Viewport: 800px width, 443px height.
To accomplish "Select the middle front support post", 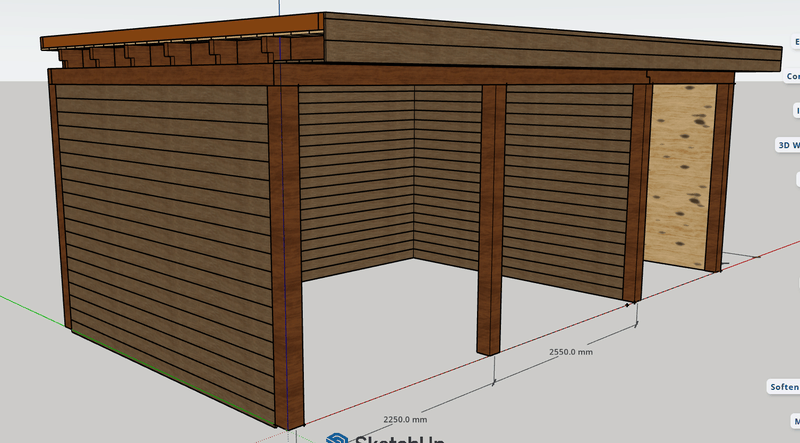I will [x=492, y=219].
